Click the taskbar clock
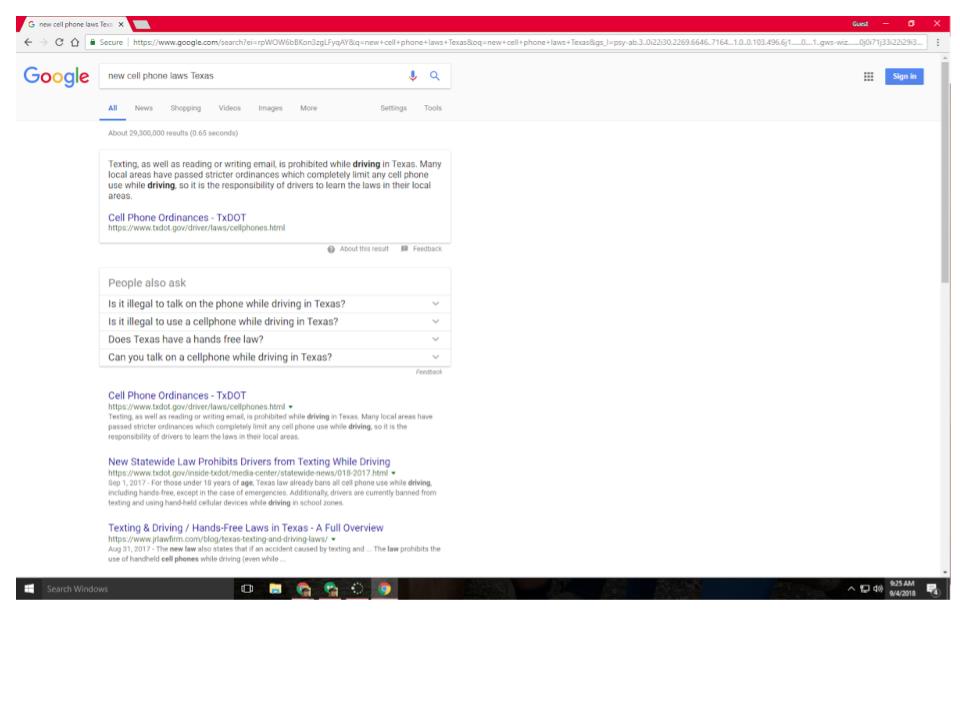Image resolution: width=960 pixels, height=720 pixels. point(902,588)
